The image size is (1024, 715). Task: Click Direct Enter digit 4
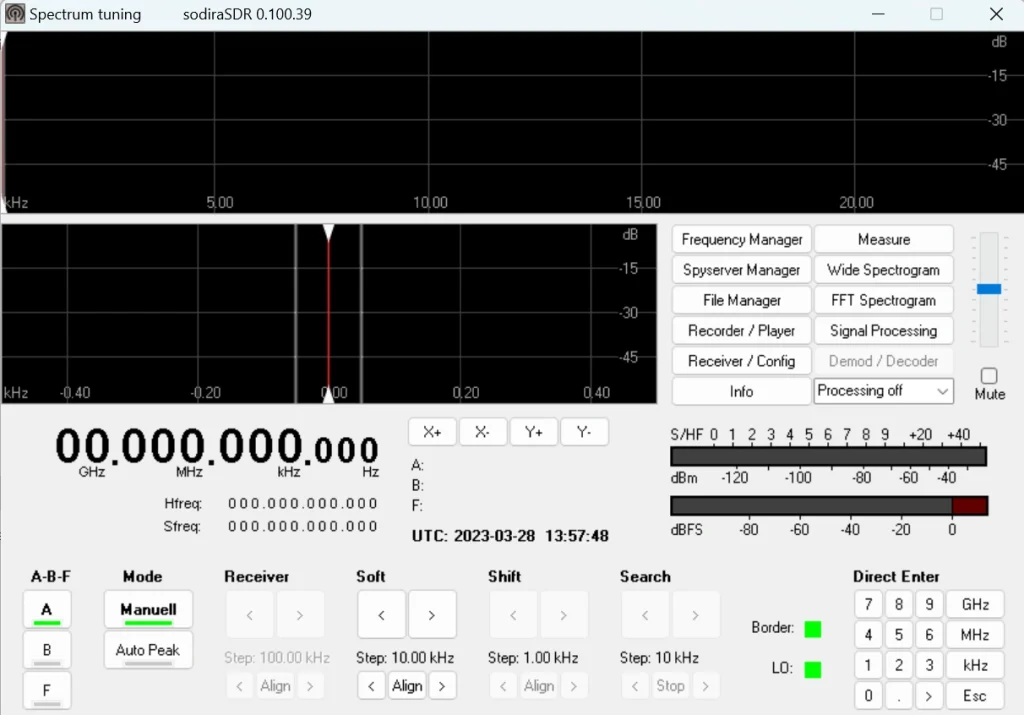point(868,635)
